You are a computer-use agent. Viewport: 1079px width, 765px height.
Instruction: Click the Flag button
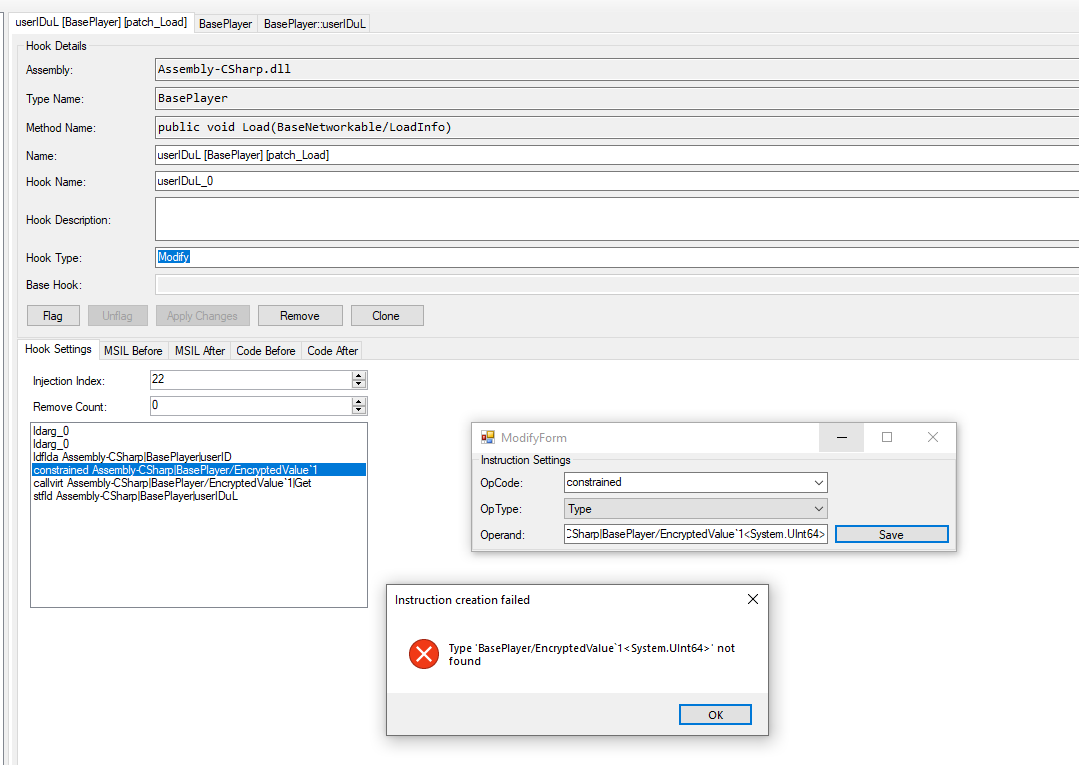(53, 316)
